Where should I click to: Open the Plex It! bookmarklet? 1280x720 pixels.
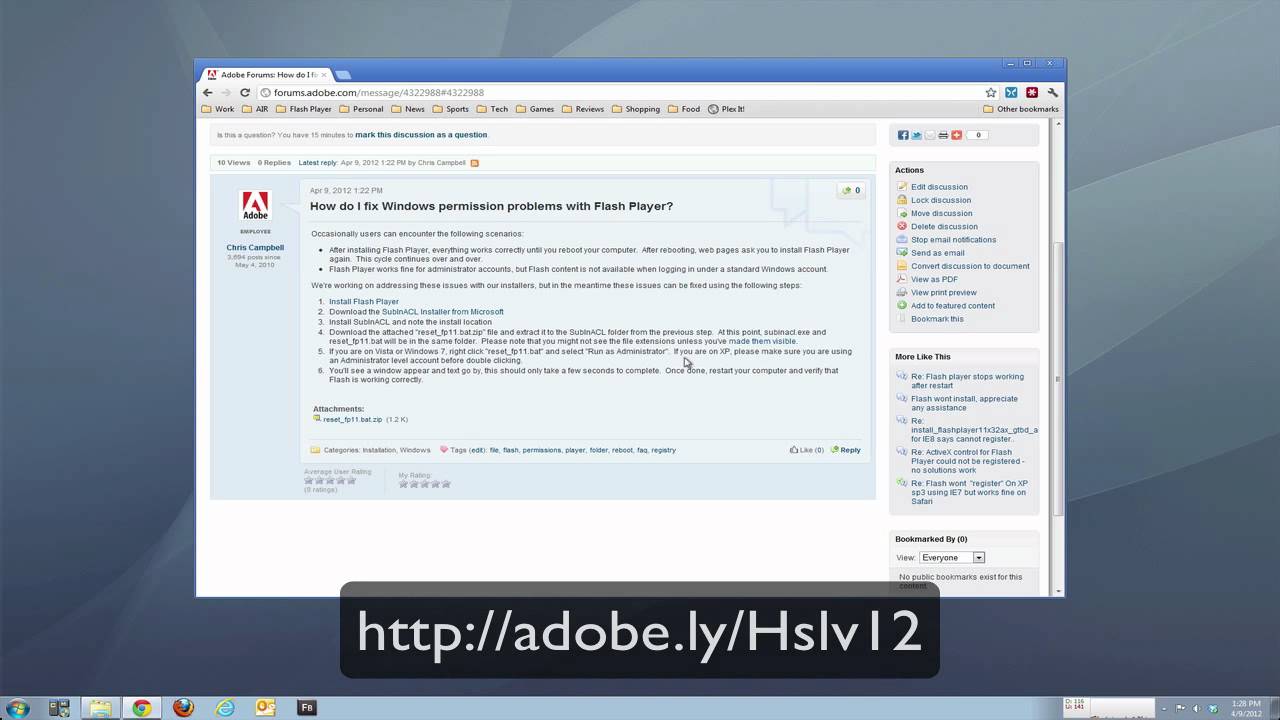pyautogui.click(x=727, y=109)
